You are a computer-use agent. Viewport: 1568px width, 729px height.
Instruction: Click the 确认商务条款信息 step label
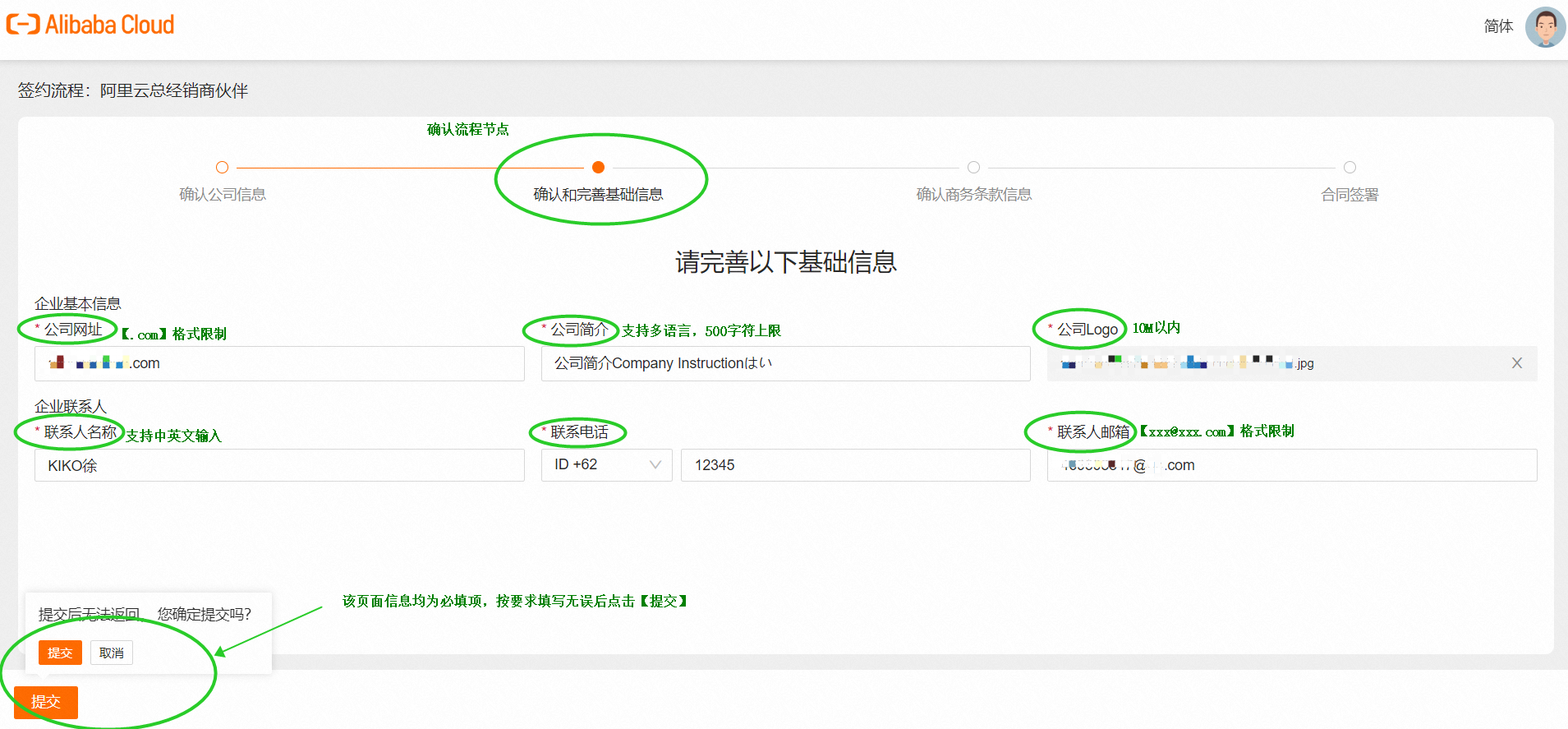coord(974,195)
